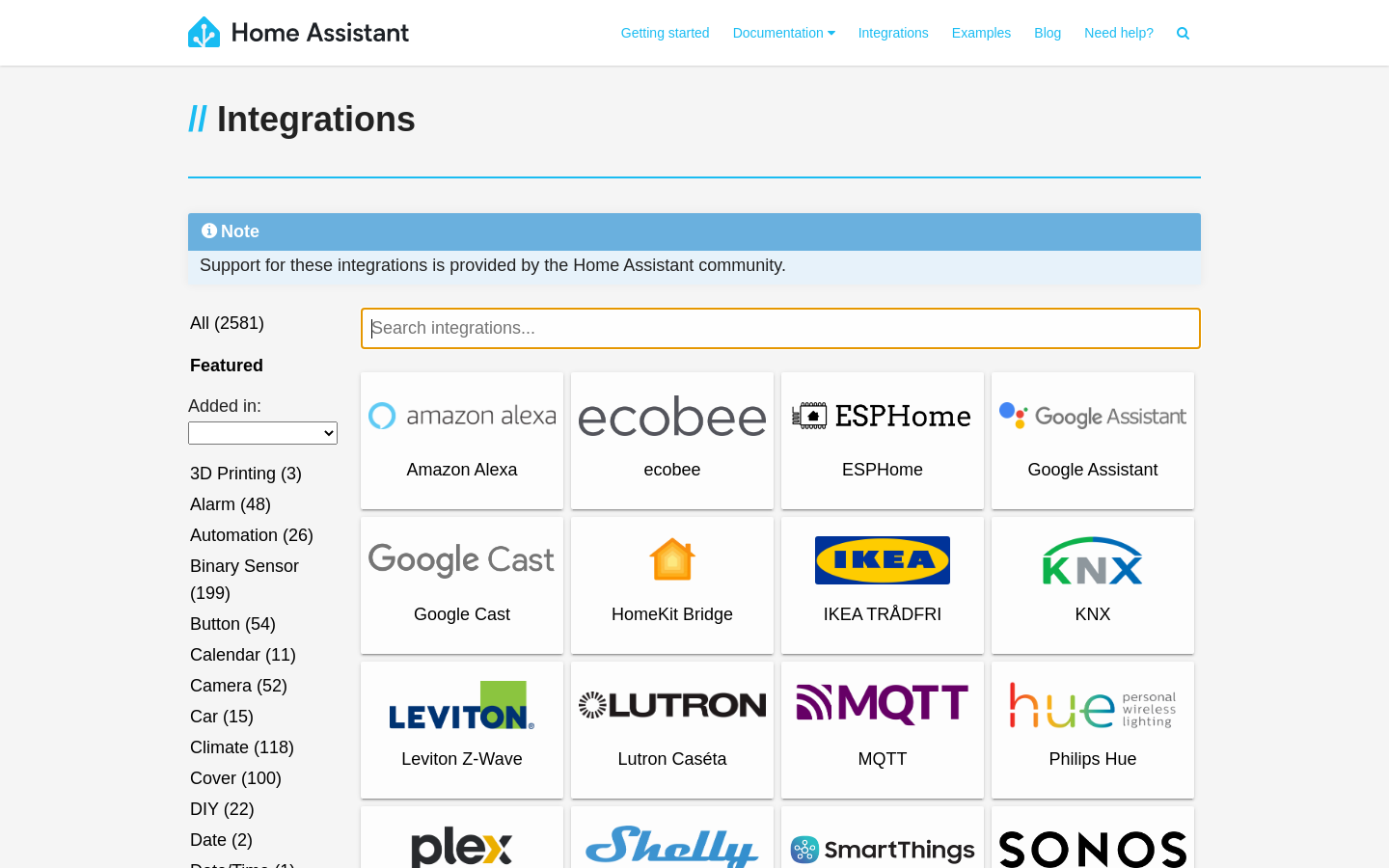
Task: Click the Home Assistant logo icon
Action: pyautogui.click(x=204, y=33)
